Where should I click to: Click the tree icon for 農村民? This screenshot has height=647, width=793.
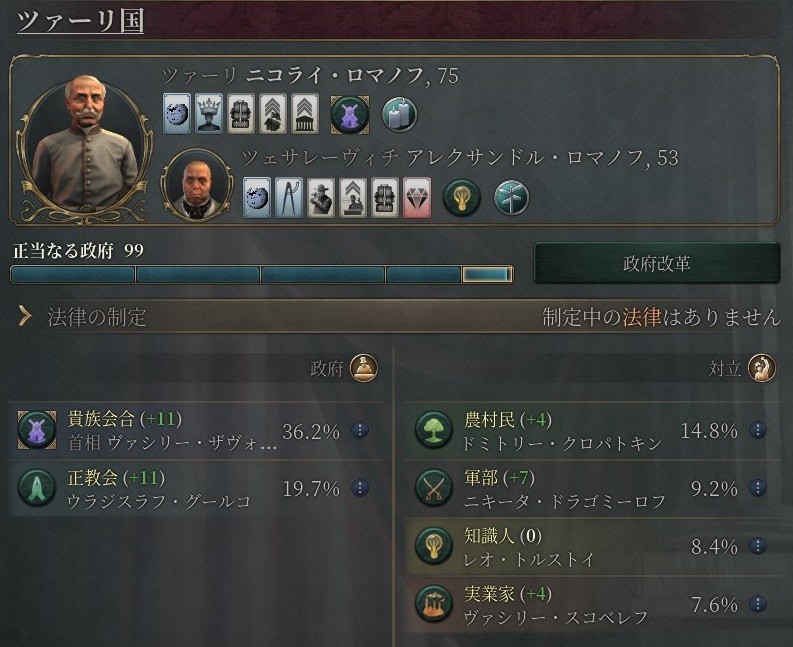(x=433, y=430)
